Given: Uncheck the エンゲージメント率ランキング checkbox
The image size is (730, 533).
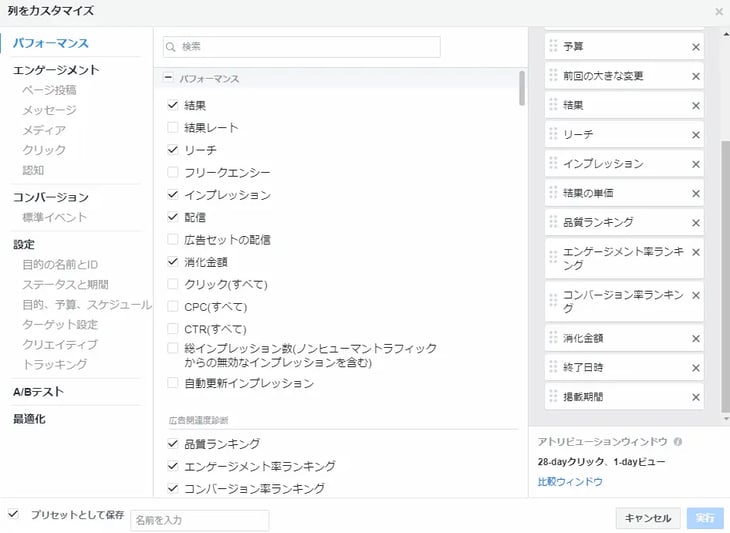Looking at the screenshot, I should coord(173,466).
